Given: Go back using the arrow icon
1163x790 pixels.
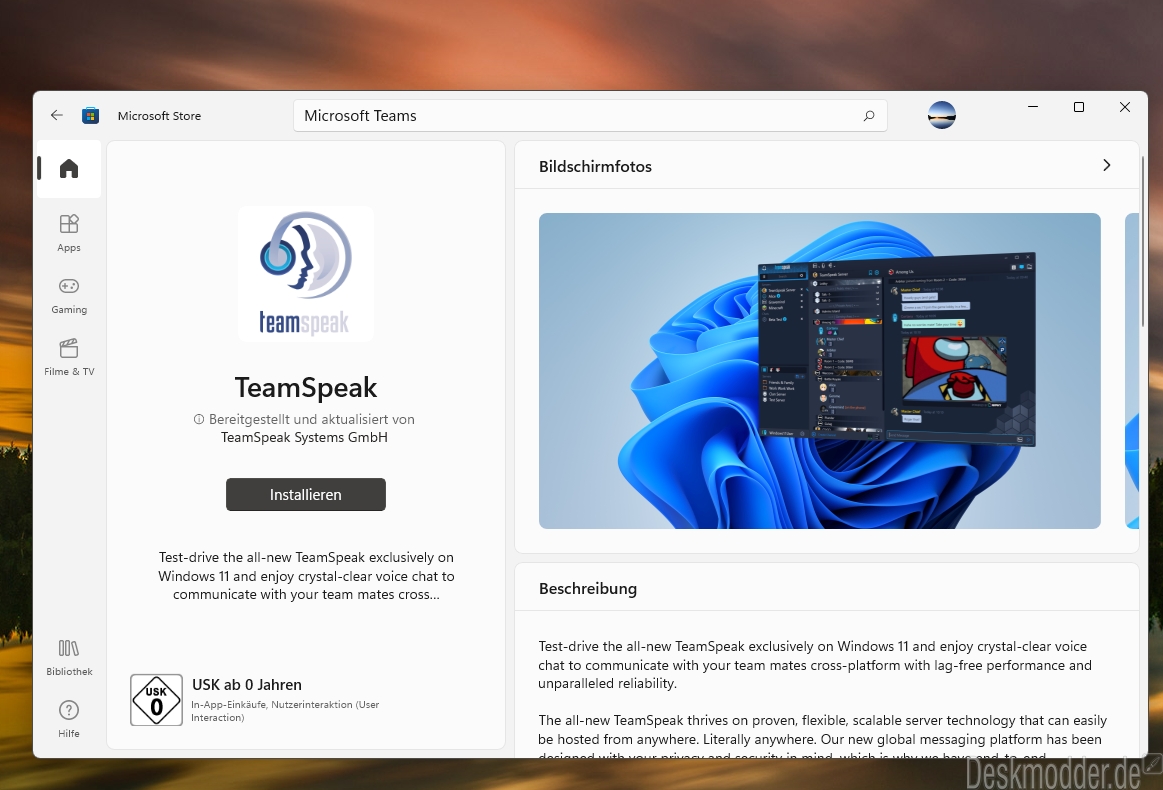Looking at the screenshot, I should pos(56,115).
